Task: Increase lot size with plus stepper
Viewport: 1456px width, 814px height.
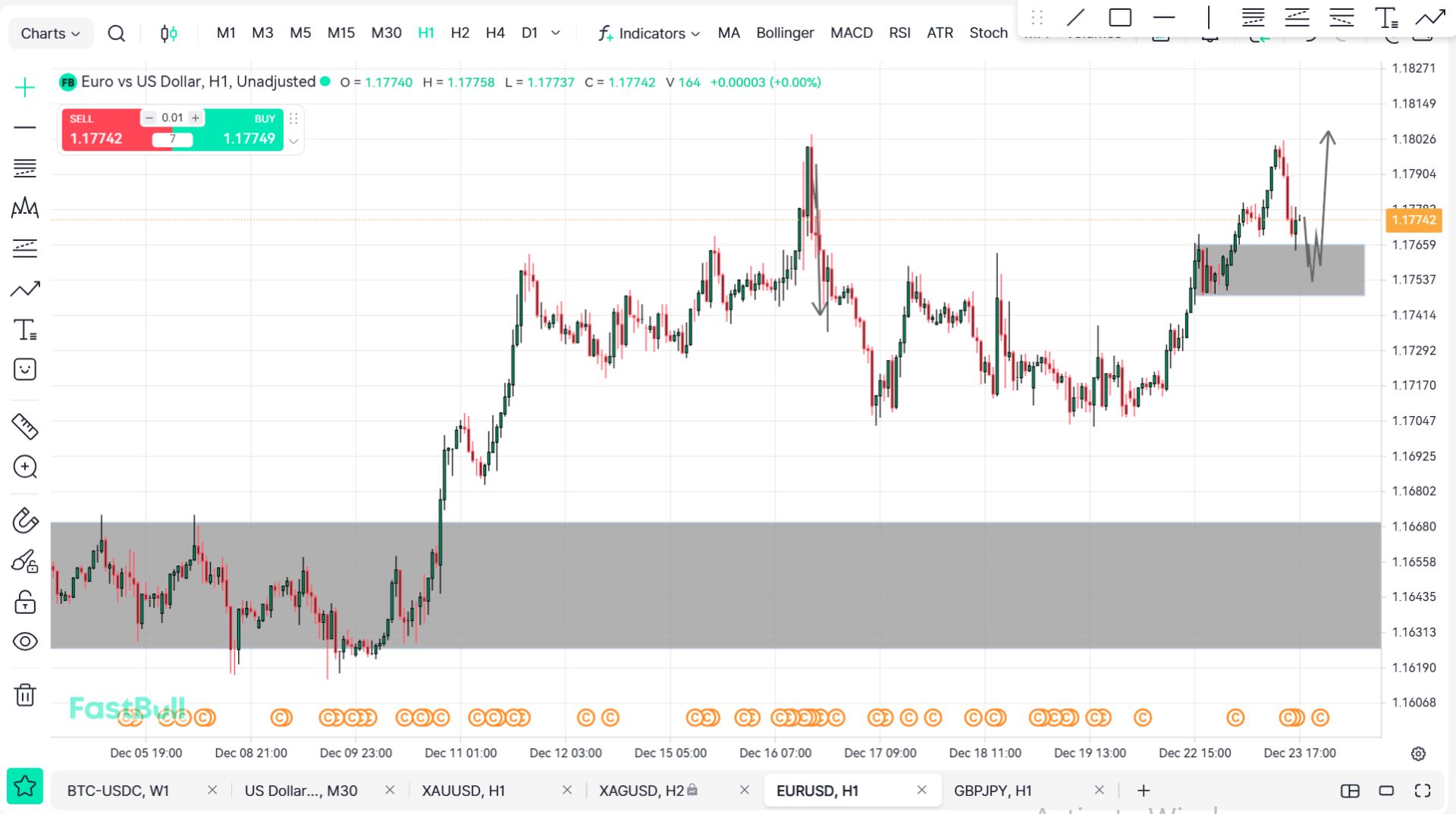Action: (196, 117)
